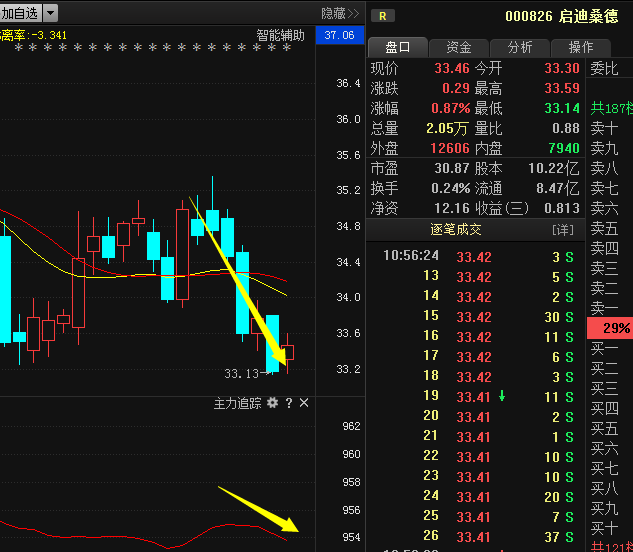
Task: Click the 换手 value 0.24%
Action: (451, 188)
